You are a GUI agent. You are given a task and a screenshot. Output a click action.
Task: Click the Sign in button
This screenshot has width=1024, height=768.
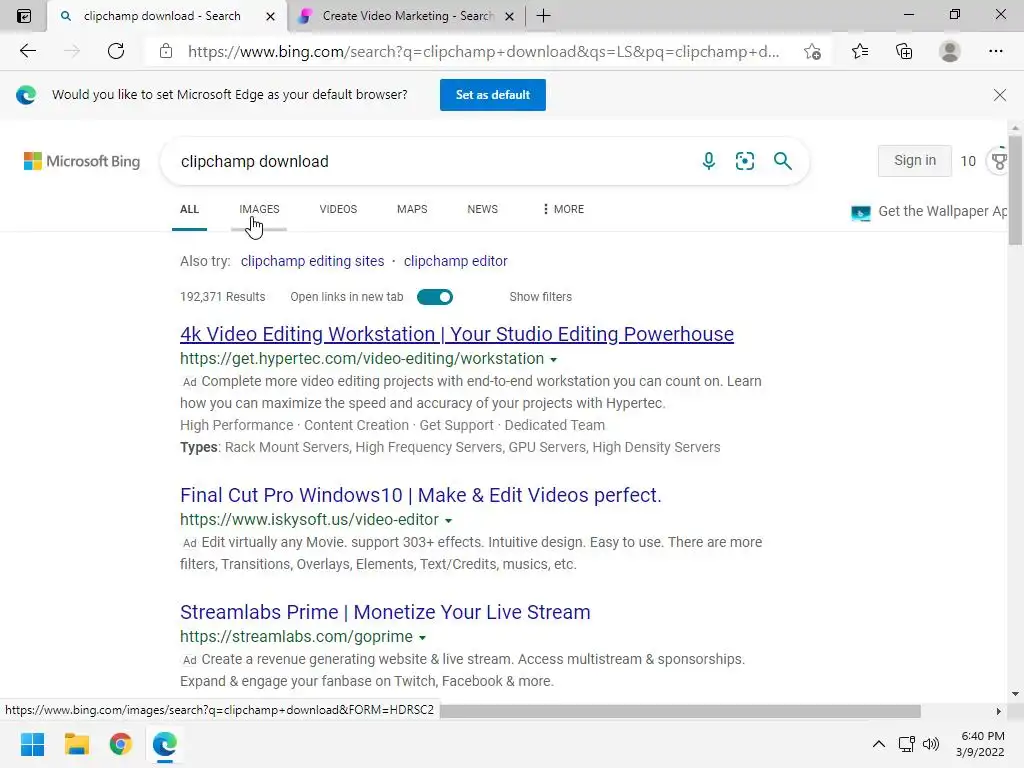pyautogui.click(x=914, y=161)
